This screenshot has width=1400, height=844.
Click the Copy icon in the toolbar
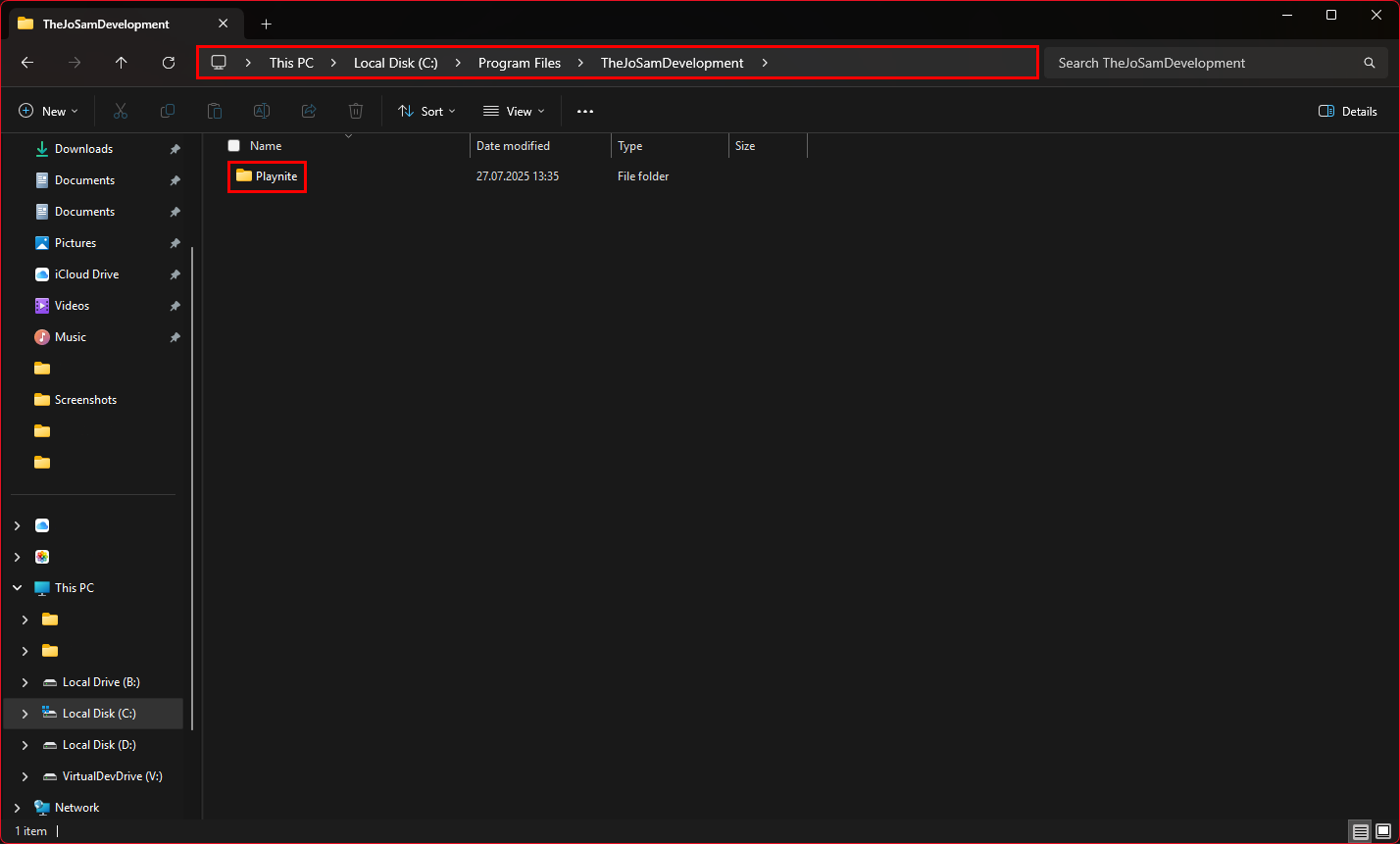point(167,111)
